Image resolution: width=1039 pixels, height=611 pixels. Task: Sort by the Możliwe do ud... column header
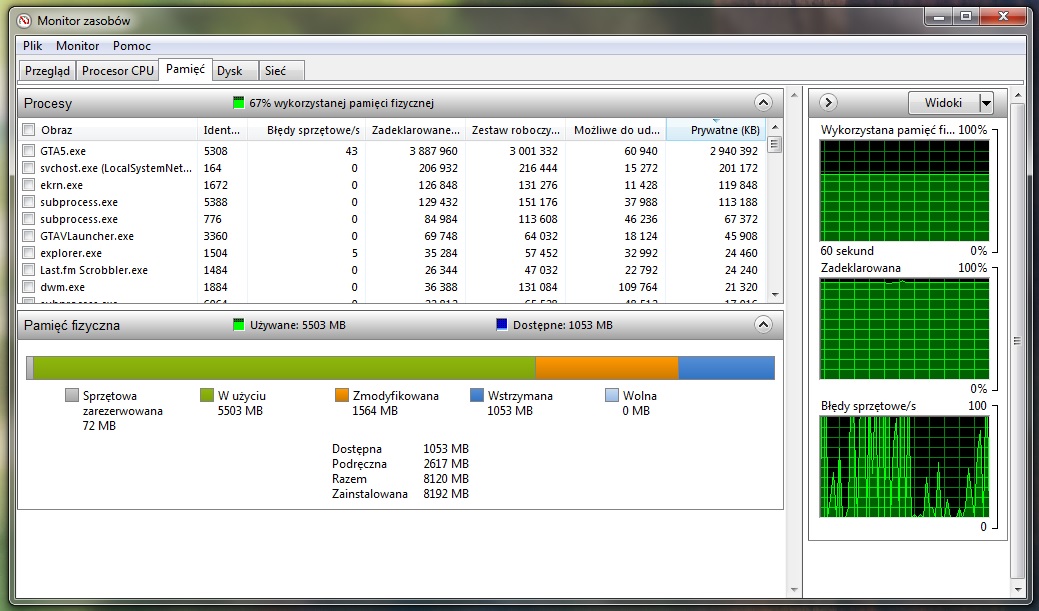pyautogui.click(x=616, y=130)
